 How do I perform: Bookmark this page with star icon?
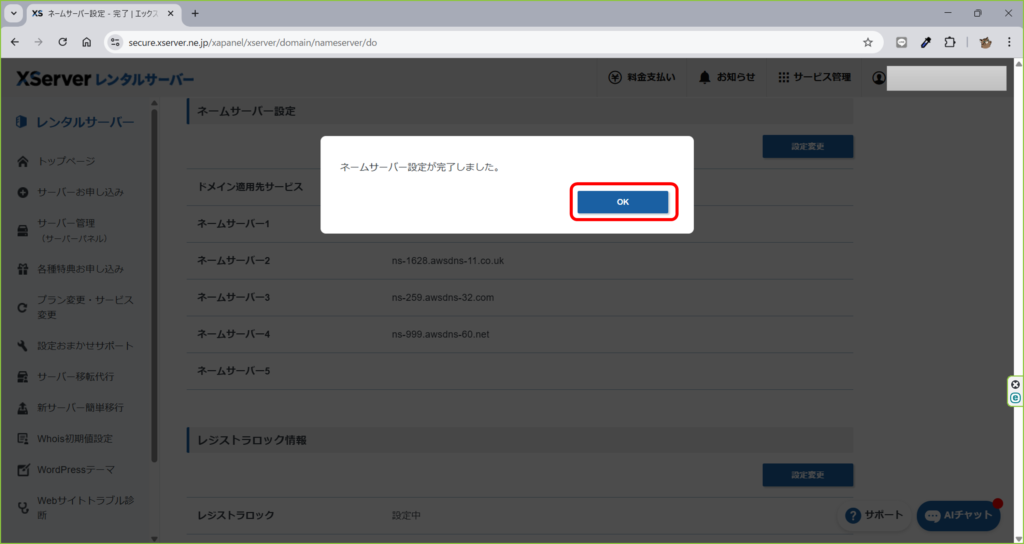(868, 43)
